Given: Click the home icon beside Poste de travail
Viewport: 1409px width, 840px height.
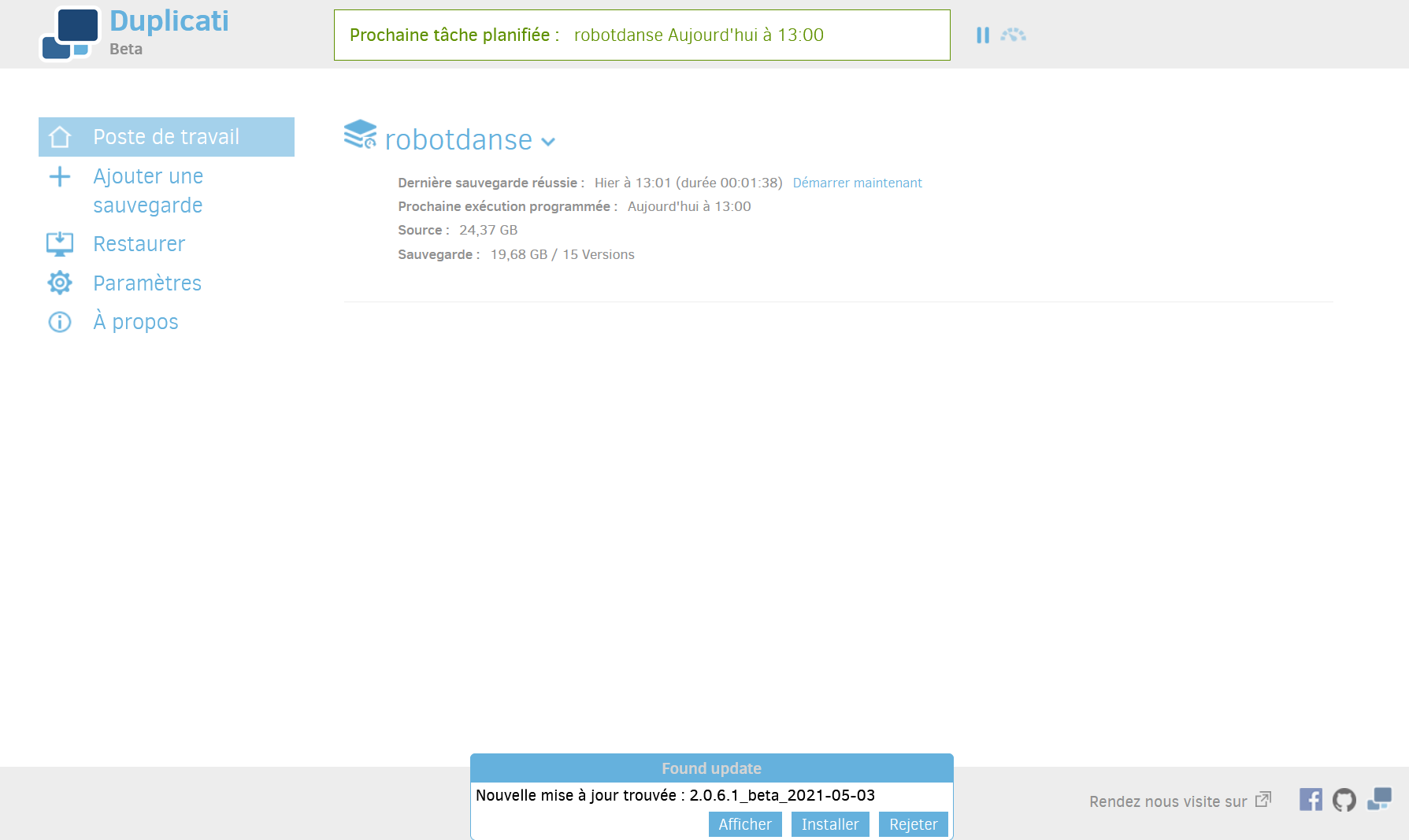Looking at the screenshot, I should click(60, 137).
